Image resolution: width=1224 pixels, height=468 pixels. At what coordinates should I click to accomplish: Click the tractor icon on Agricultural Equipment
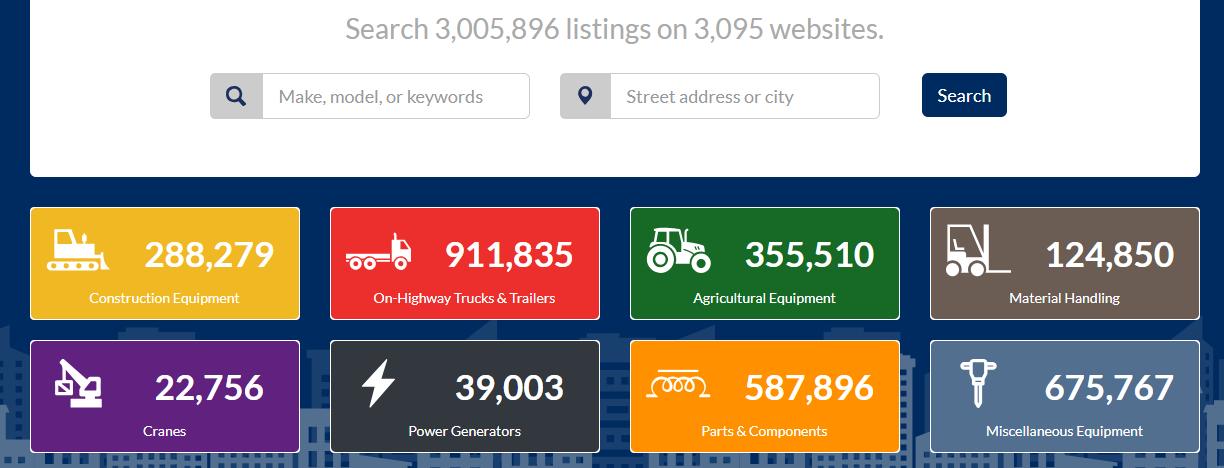[679, 250]
